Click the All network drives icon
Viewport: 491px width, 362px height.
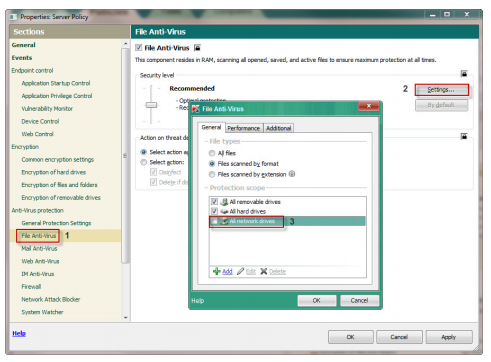coord(224,221)
